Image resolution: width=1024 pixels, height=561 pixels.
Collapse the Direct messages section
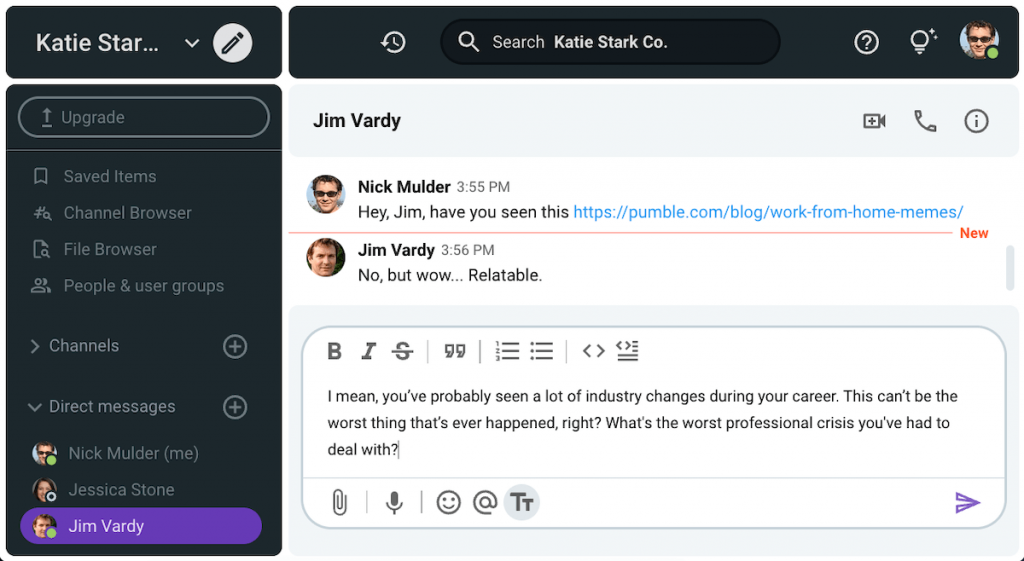tap(36, 407)
